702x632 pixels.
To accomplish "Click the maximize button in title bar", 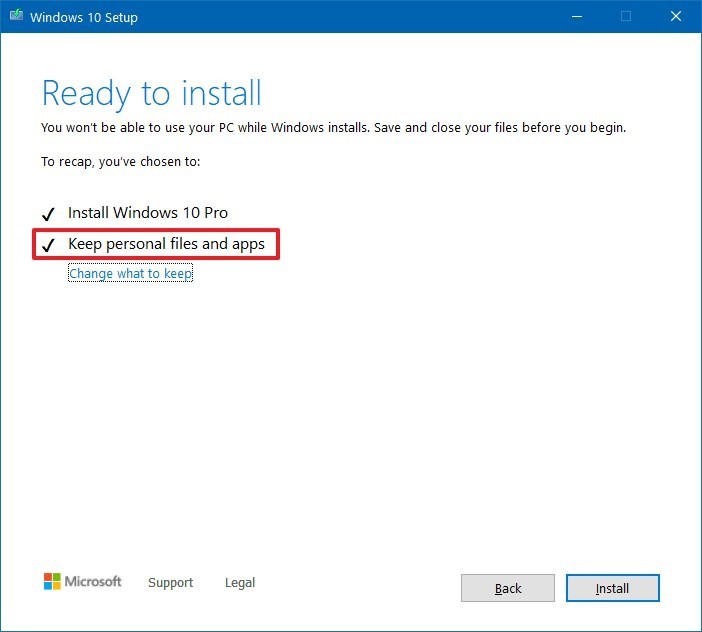I will click(x=626, y=17).
